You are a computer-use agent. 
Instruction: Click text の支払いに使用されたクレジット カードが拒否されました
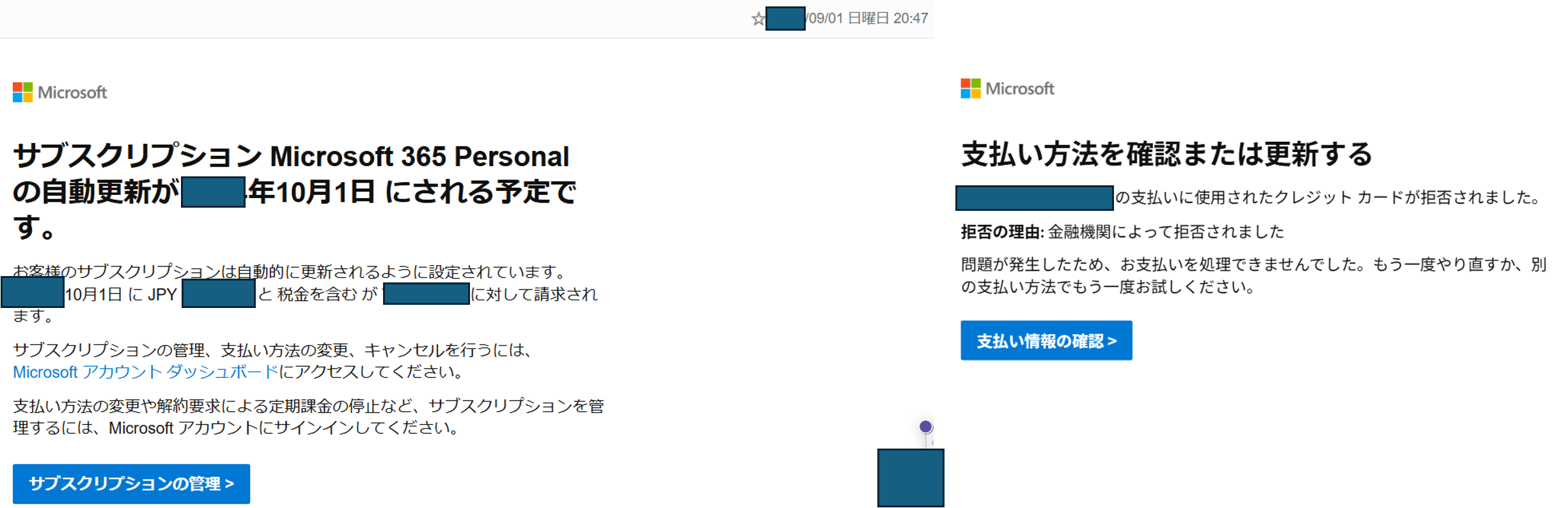1329,197
